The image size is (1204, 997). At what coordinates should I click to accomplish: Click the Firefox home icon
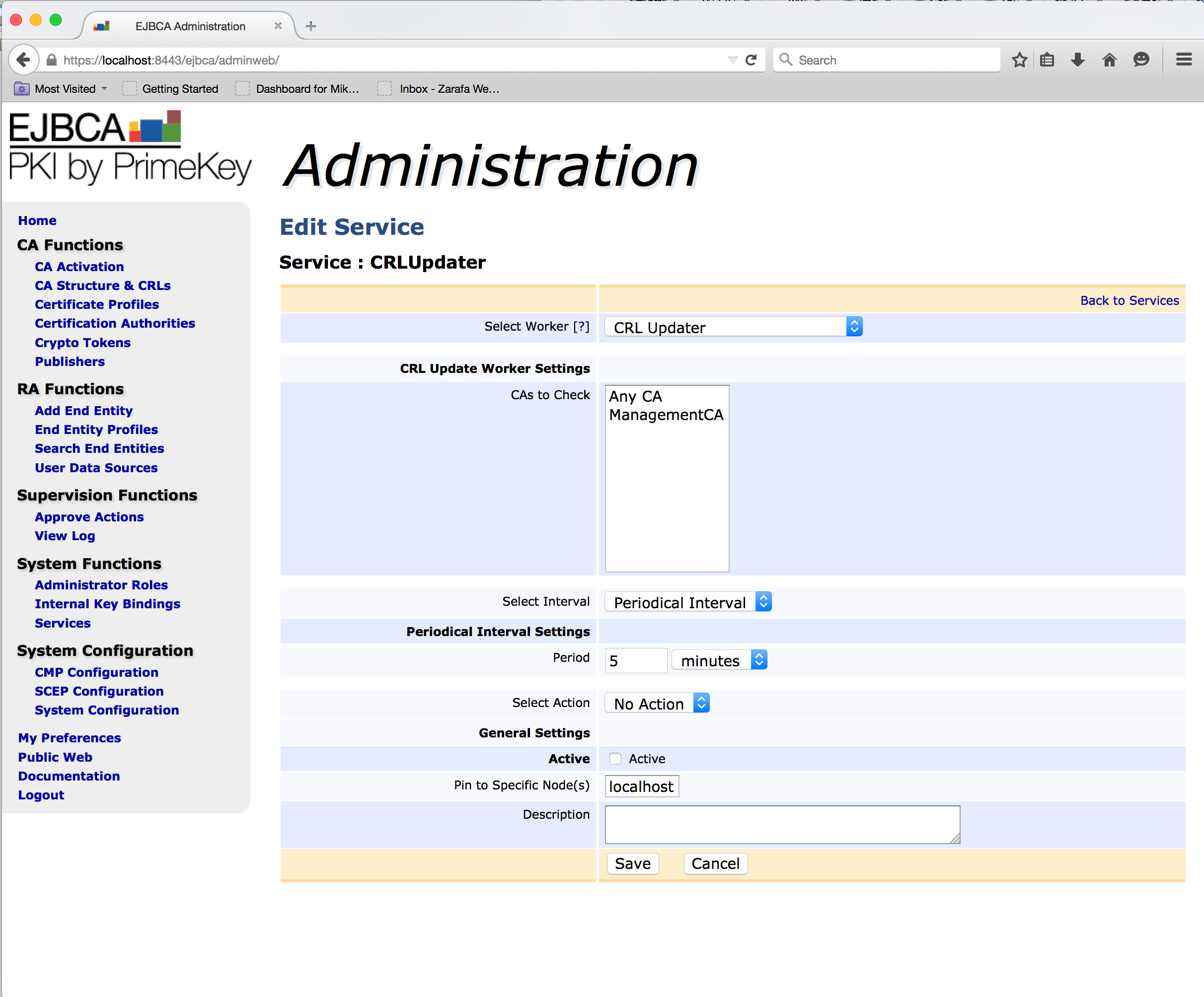1110,60
